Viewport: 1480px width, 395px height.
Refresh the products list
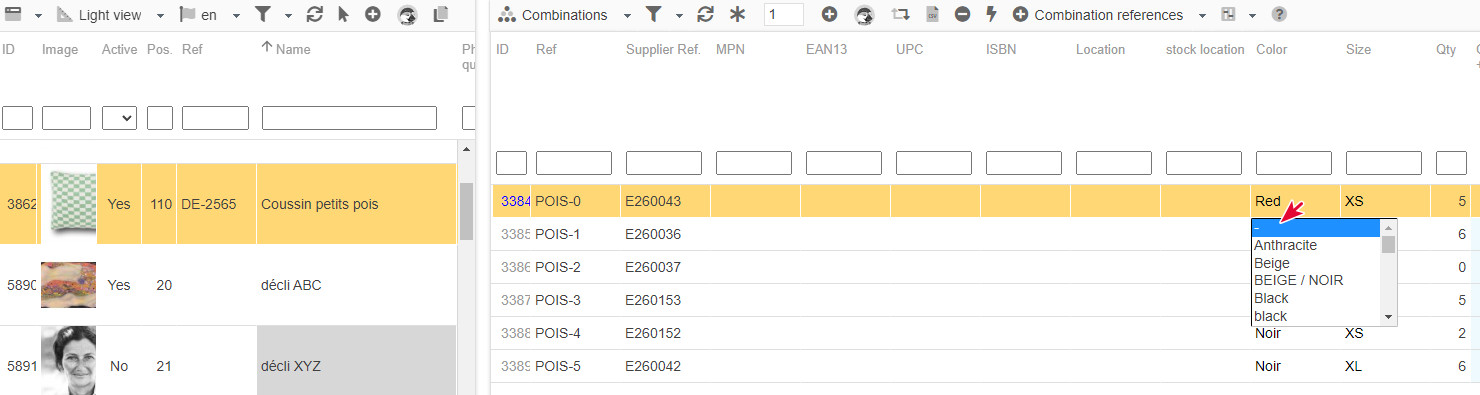pyautogui.click(x=314, y=15)
